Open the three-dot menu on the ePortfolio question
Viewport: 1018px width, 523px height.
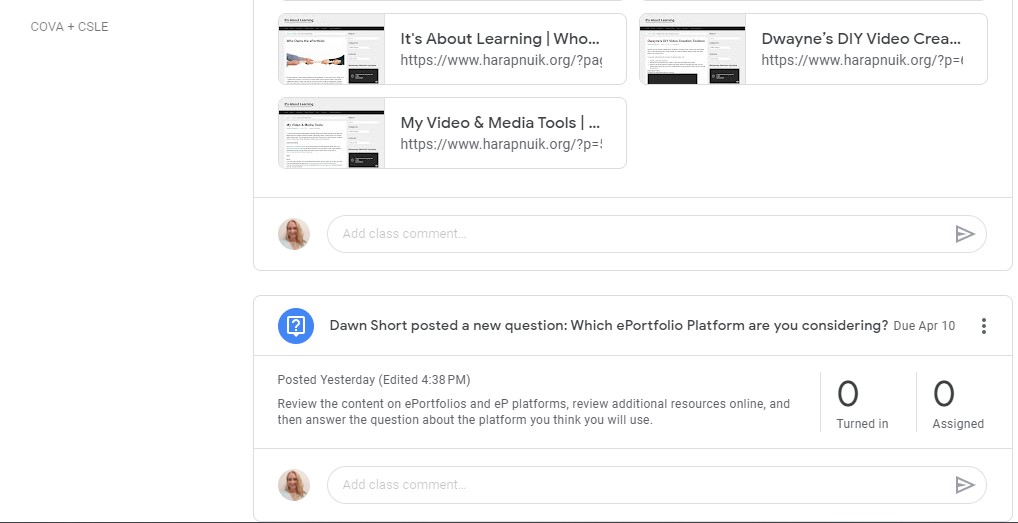coord(984,326)
